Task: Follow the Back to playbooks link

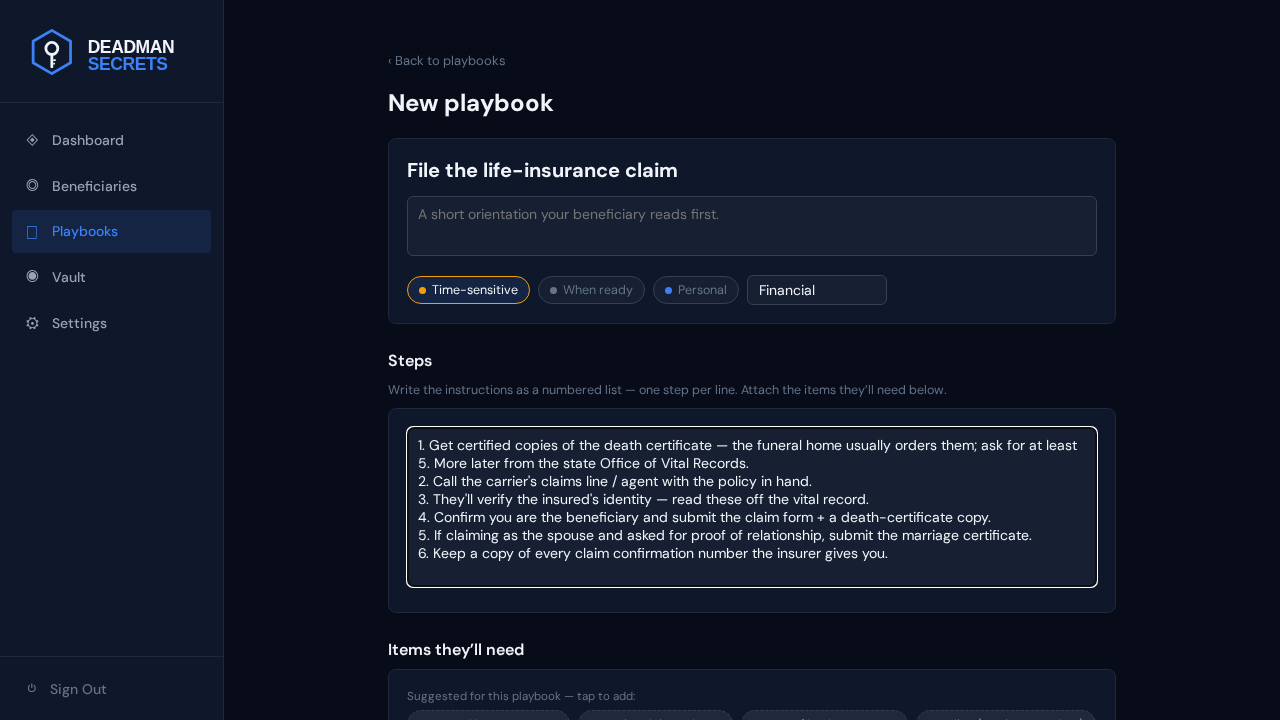Action: click(447, 61)
